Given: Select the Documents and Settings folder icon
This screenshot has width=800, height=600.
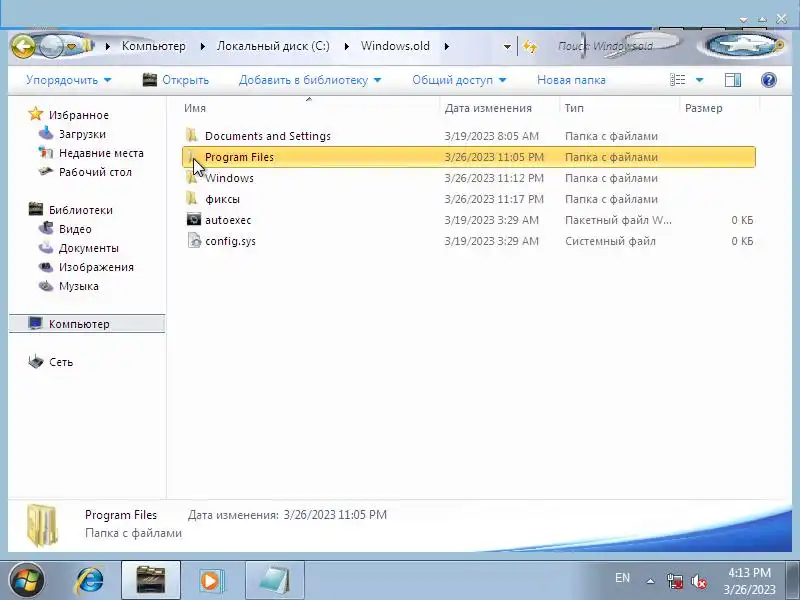Looking at the screenshot, I should tap(192, 136).
